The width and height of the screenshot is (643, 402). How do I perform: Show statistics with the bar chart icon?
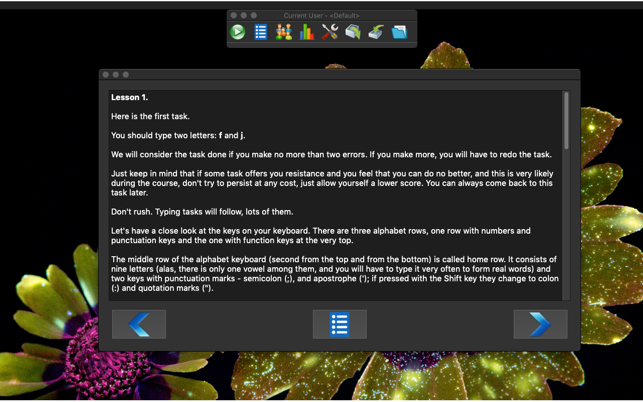coord(307,32)
